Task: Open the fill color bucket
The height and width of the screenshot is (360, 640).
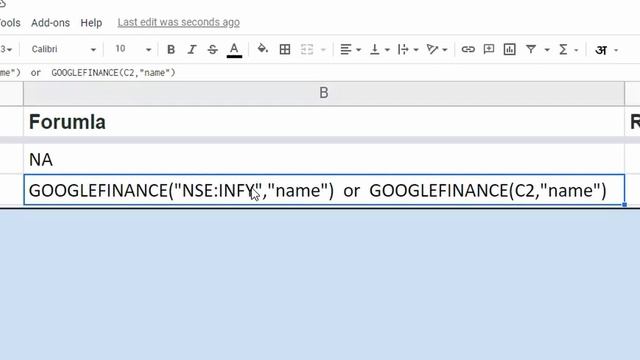Action: (262, 49)
